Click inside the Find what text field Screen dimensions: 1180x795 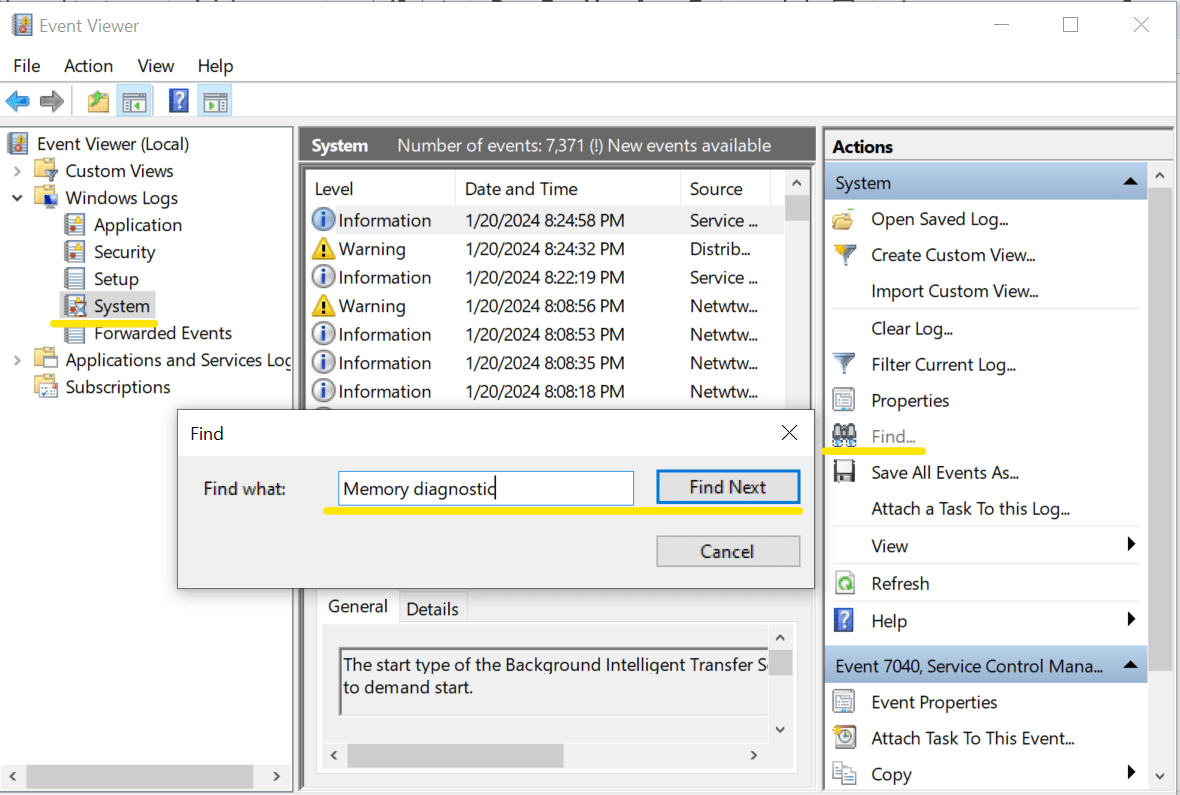point(484,488)
